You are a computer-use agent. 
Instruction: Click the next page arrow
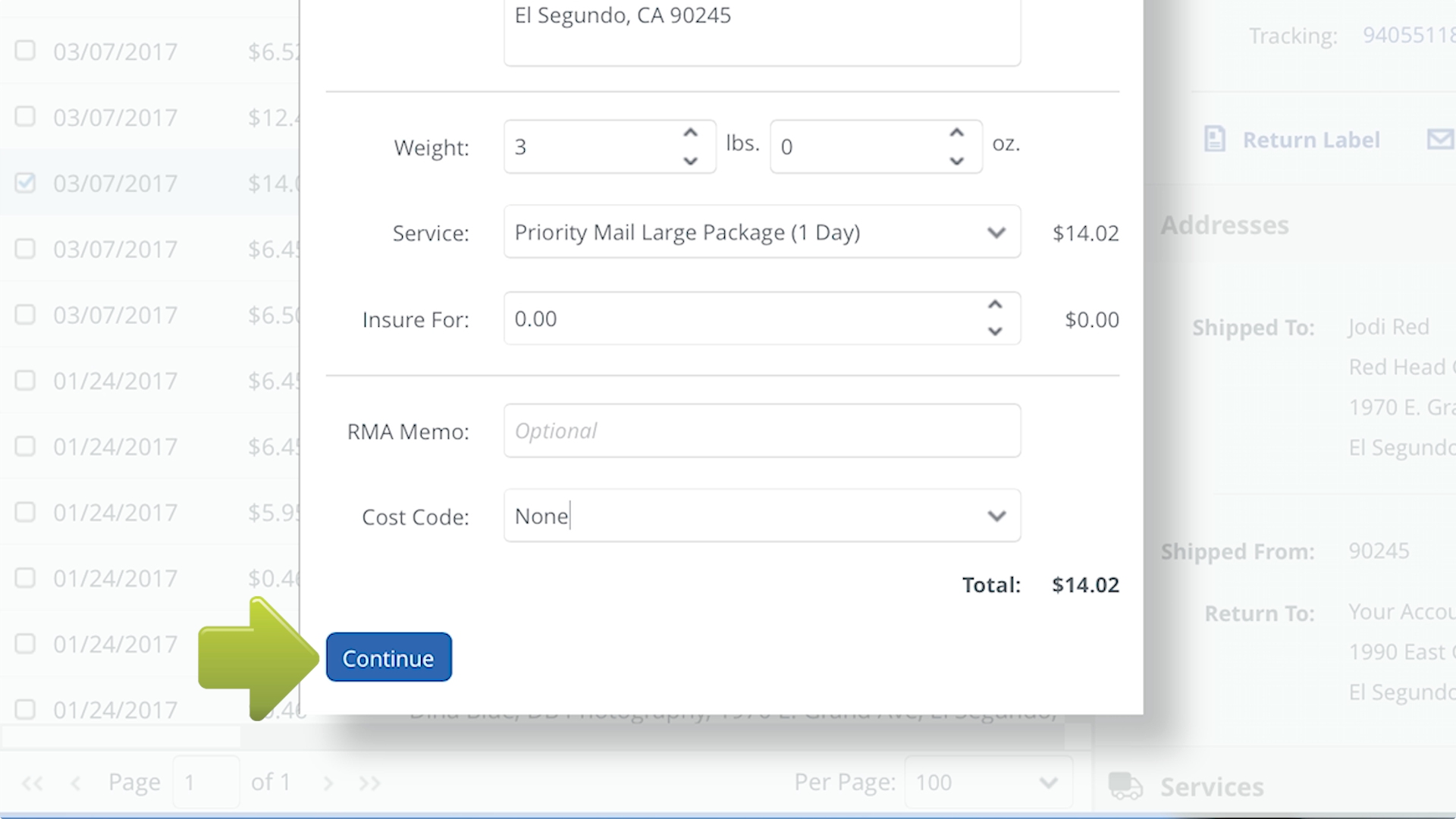328,782
